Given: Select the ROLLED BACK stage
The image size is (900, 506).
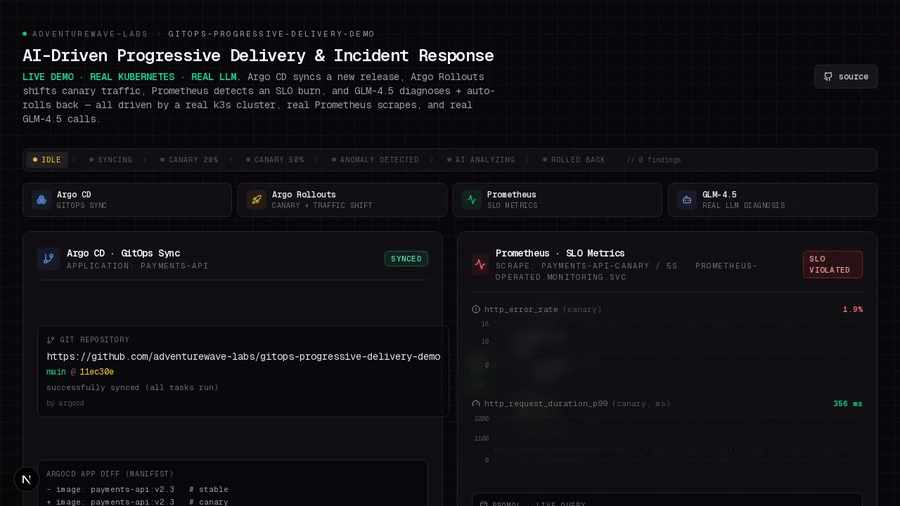Looking at the screenshot, I should pos(573,159).
